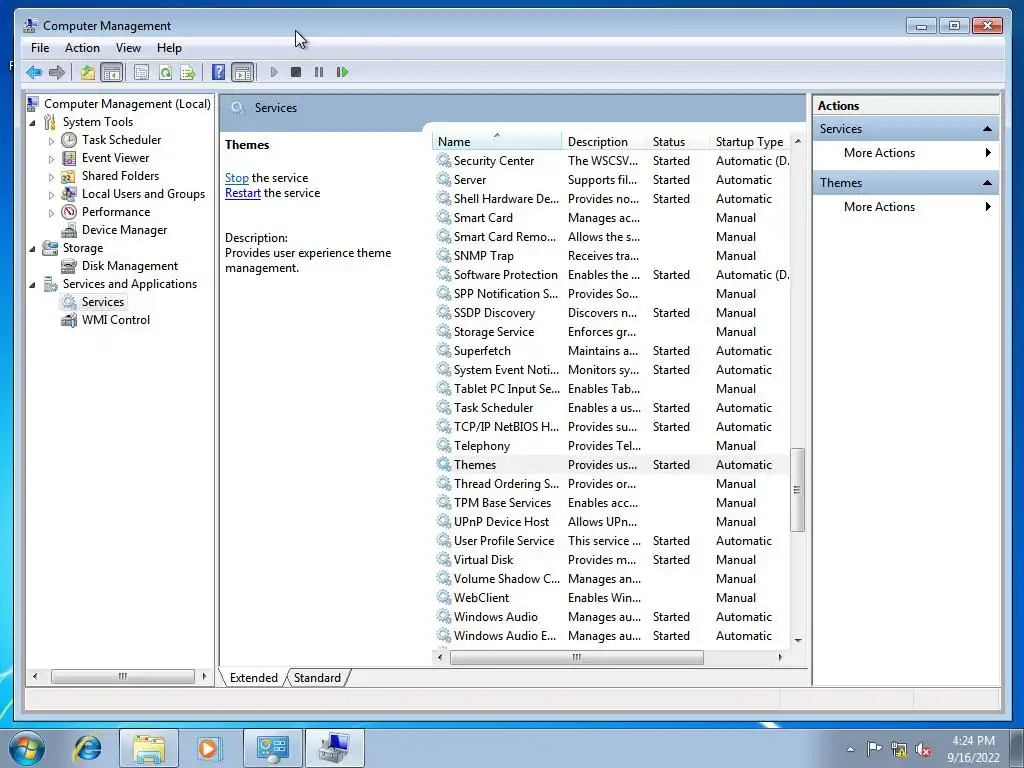Open the Help toolbar icon

pyautogui.click(x=219, y=72)
